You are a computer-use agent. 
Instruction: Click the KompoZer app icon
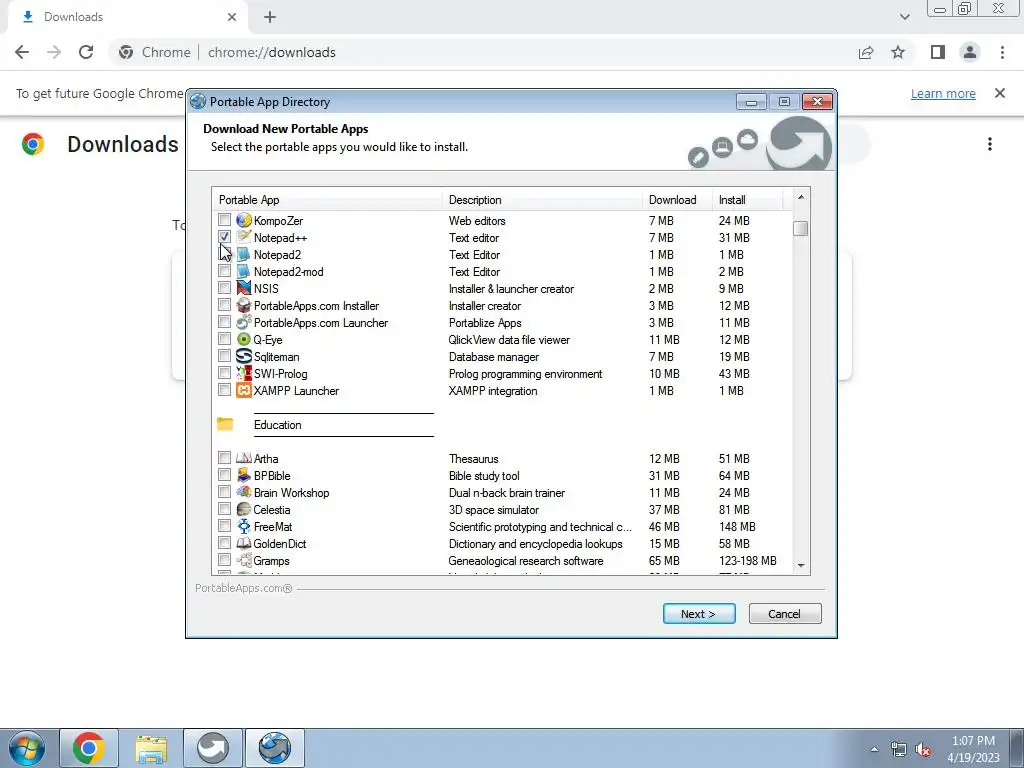(244, 220)
